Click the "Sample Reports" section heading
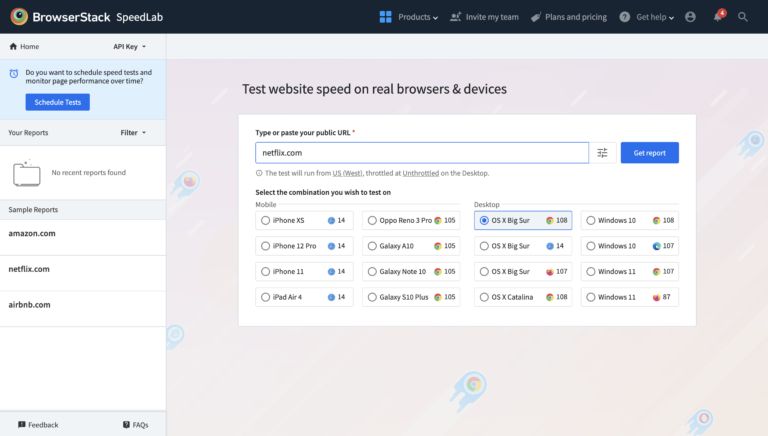This screenshot has height=436, width=768. tap(33, 210)
